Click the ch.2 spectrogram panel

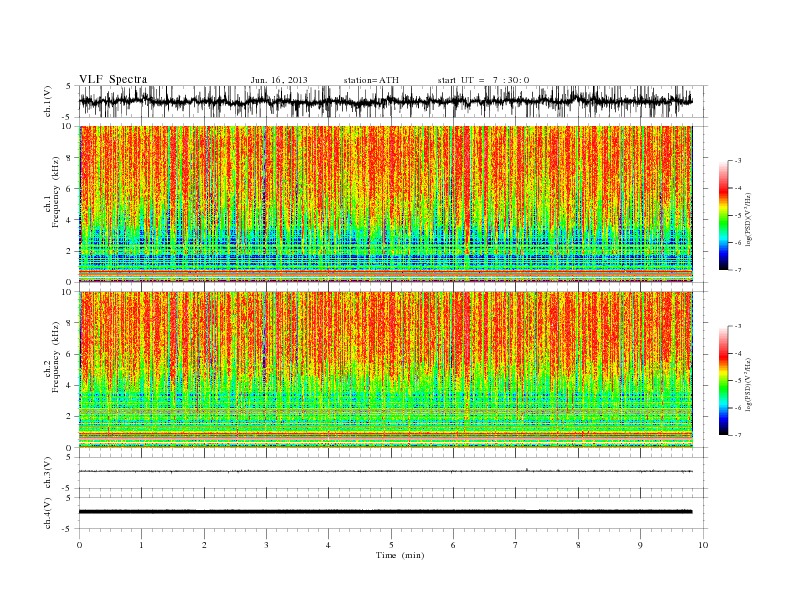385,370
